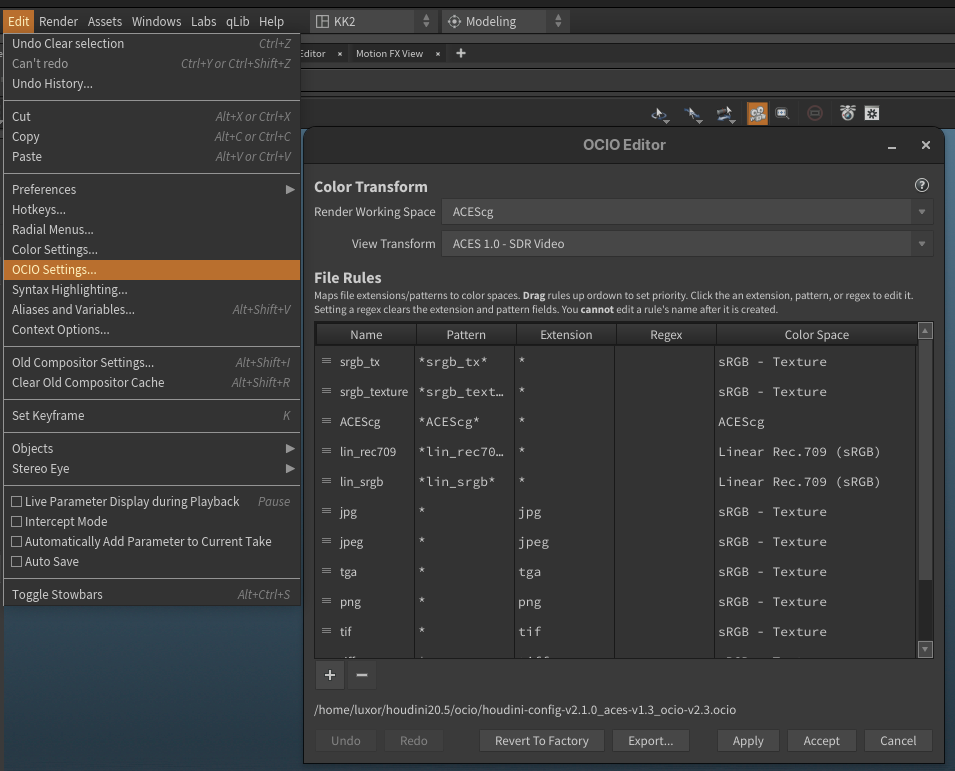Viewport: 955px width, 771px height.
Task: Click the Color Space column header
Action: pos(817,335)
